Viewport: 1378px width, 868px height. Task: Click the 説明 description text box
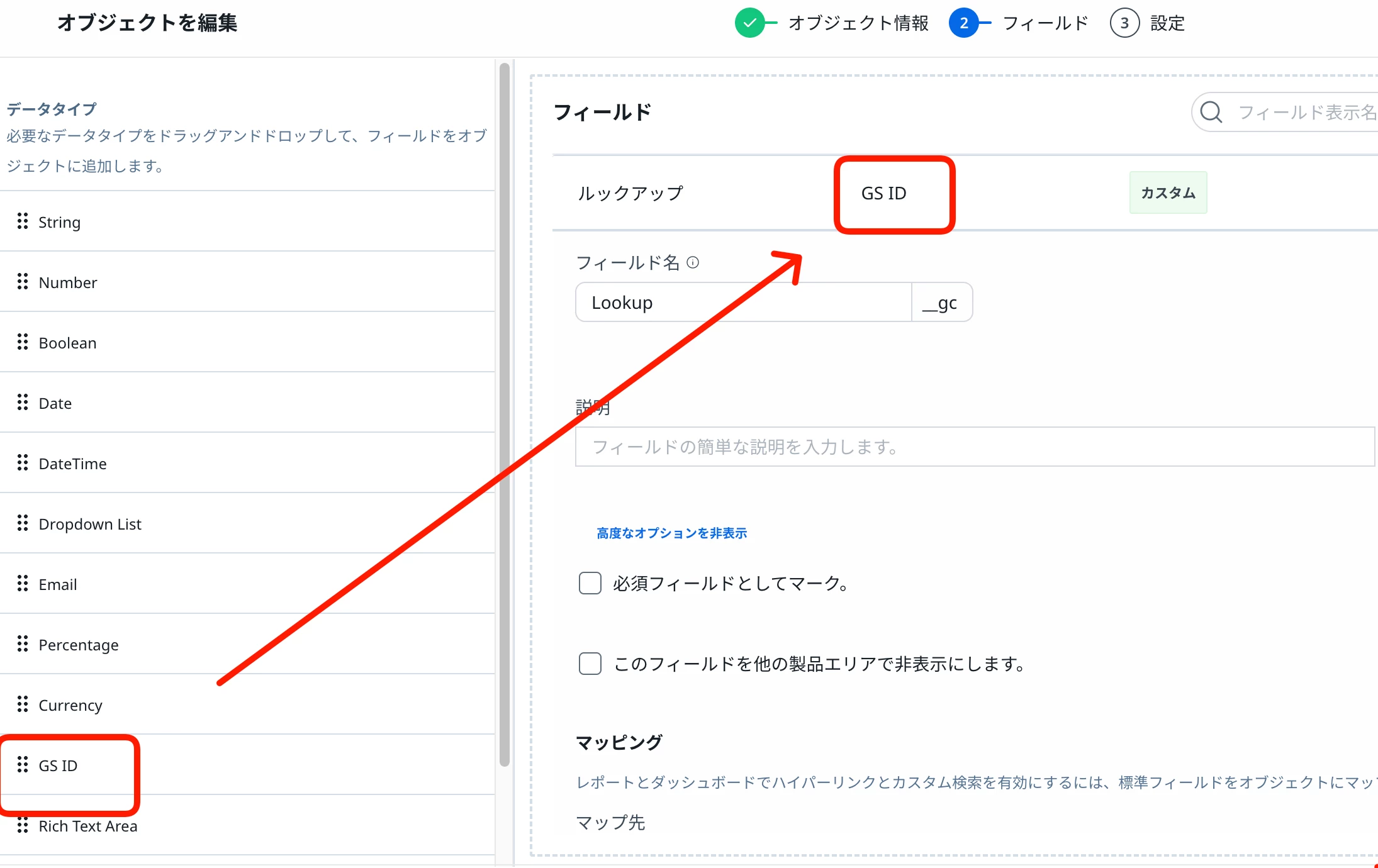tap(974, 447)
